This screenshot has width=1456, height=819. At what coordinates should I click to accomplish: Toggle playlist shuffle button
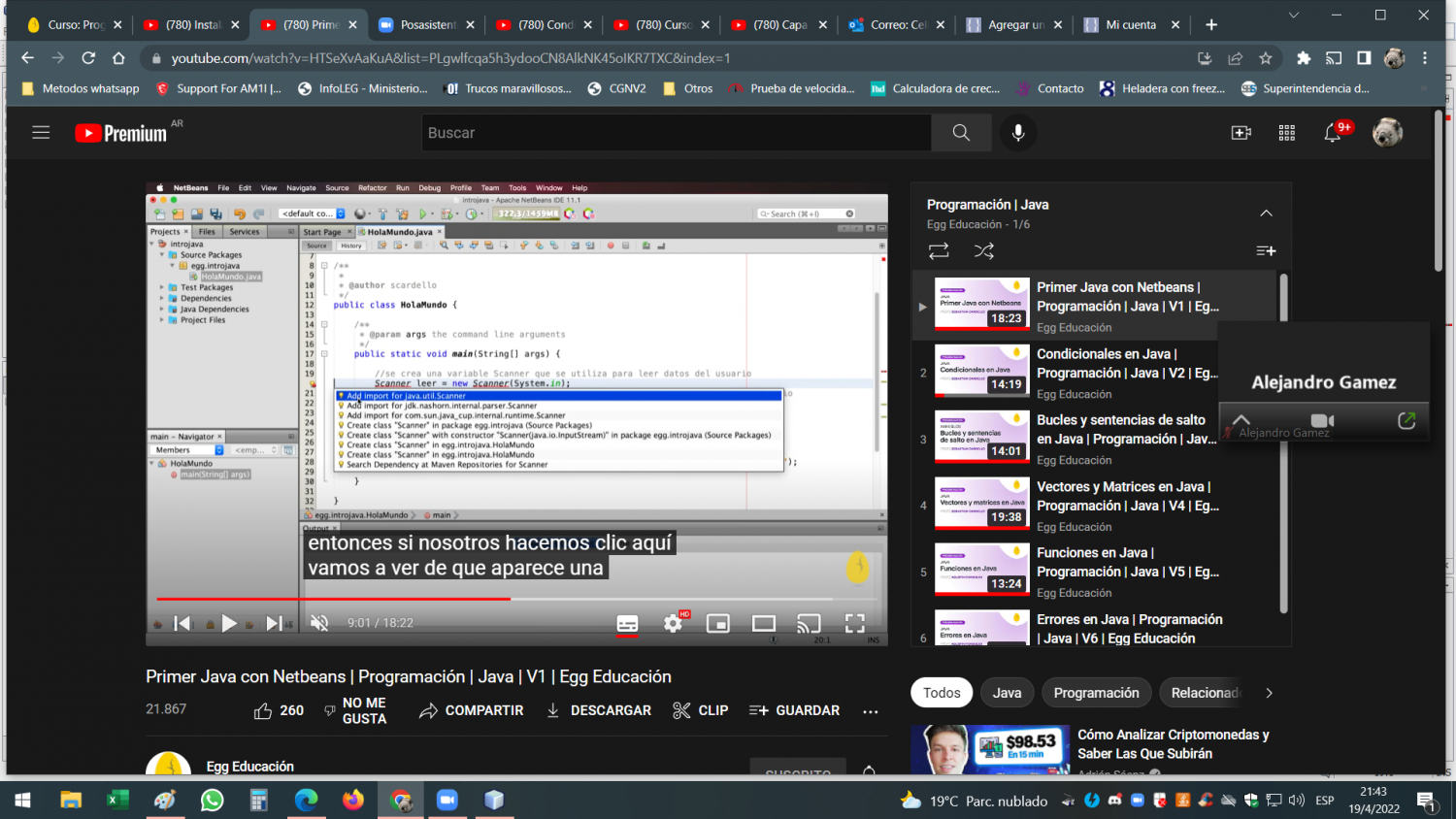[984, 251]
